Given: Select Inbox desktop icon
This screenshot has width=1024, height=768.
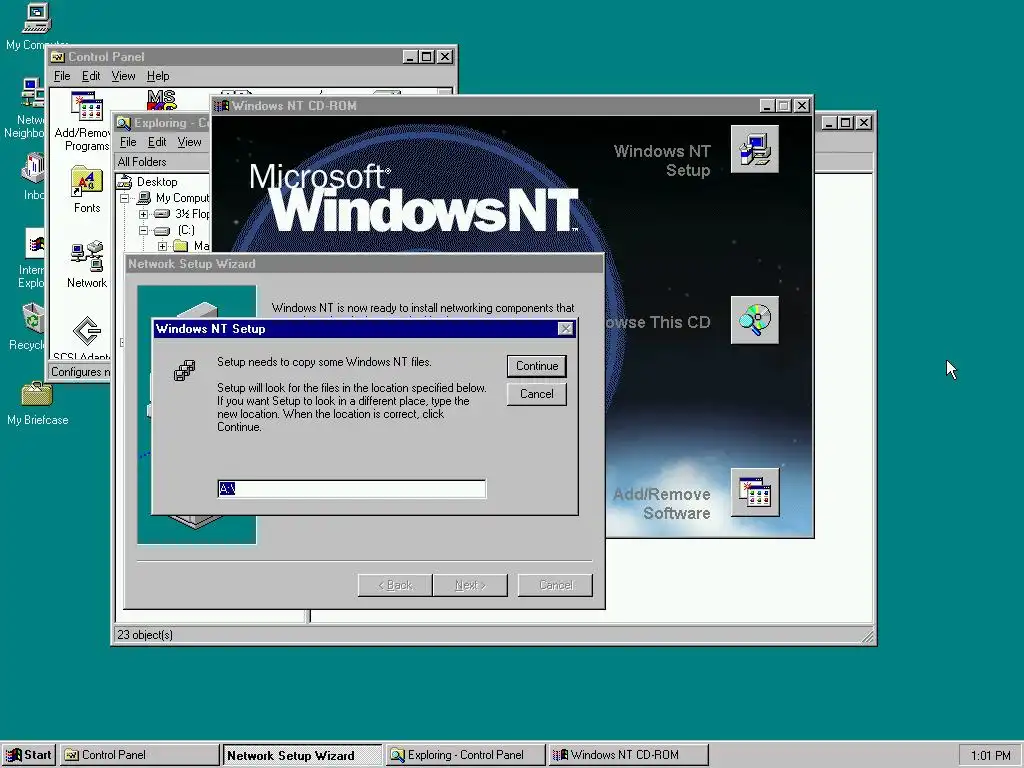Looking at the screenshot, I should tap(33, 176).
